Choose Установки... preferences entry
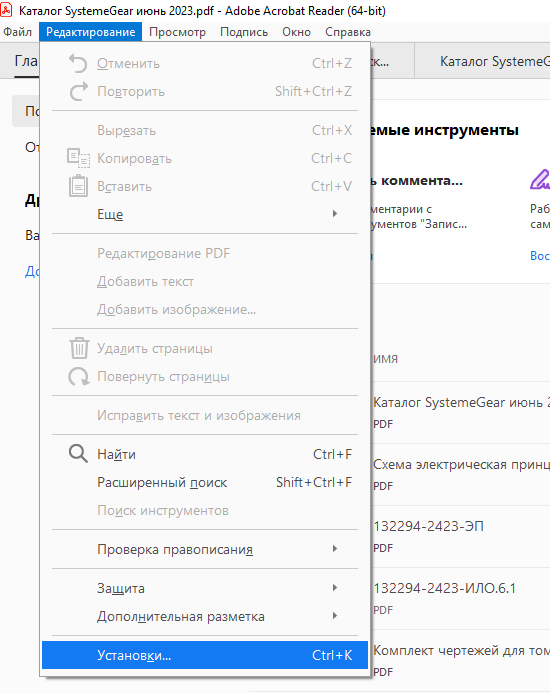 click(x=205, y=655)
